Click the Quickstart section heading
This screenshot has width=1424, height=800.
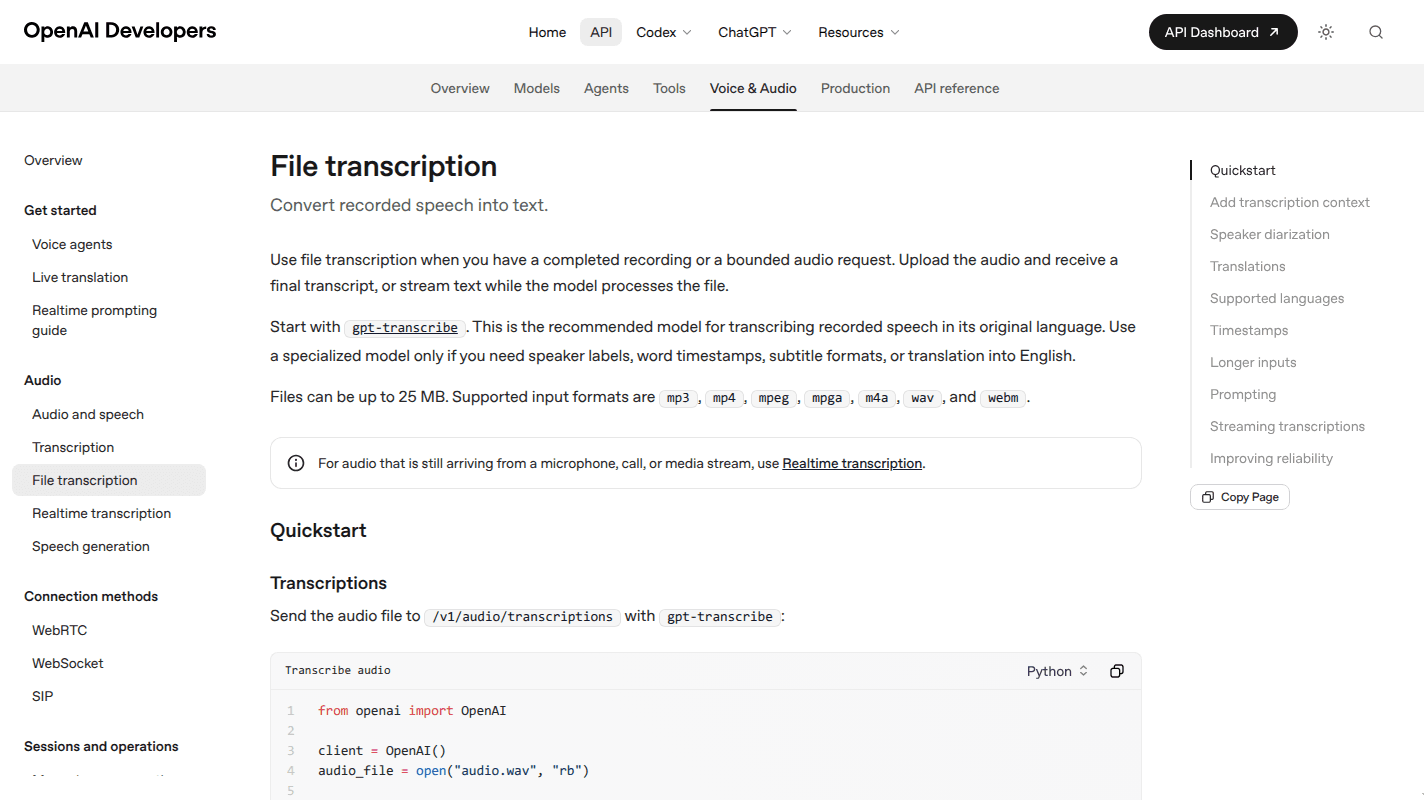pyautogui.click(x=318, y=530)
